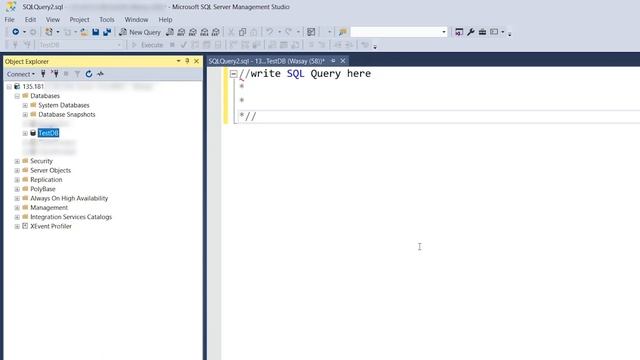Screen dimensions: 640x360
Task: Open the Edit menu
Action: point(30,20)
